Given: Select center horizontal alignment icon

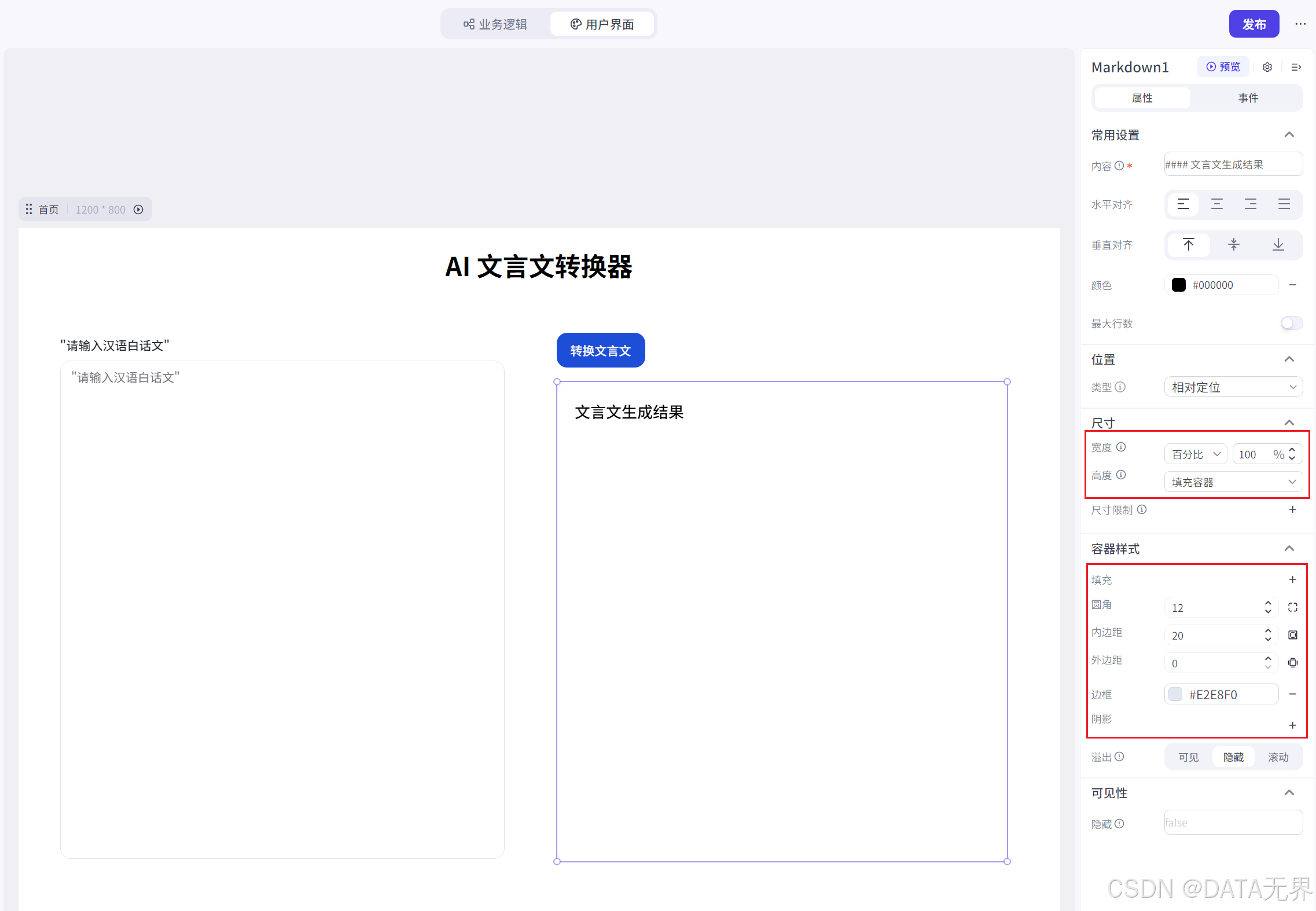Looking at the screenshot, I should coord(1217,204).
